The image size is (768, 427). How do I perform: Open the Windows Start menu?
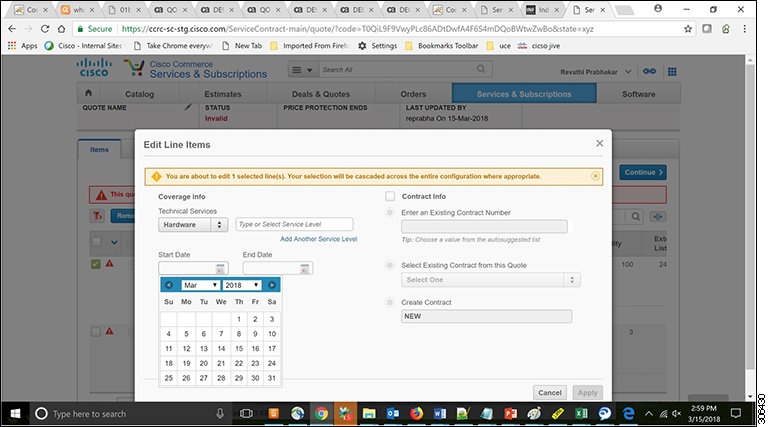tap(15, 414)
